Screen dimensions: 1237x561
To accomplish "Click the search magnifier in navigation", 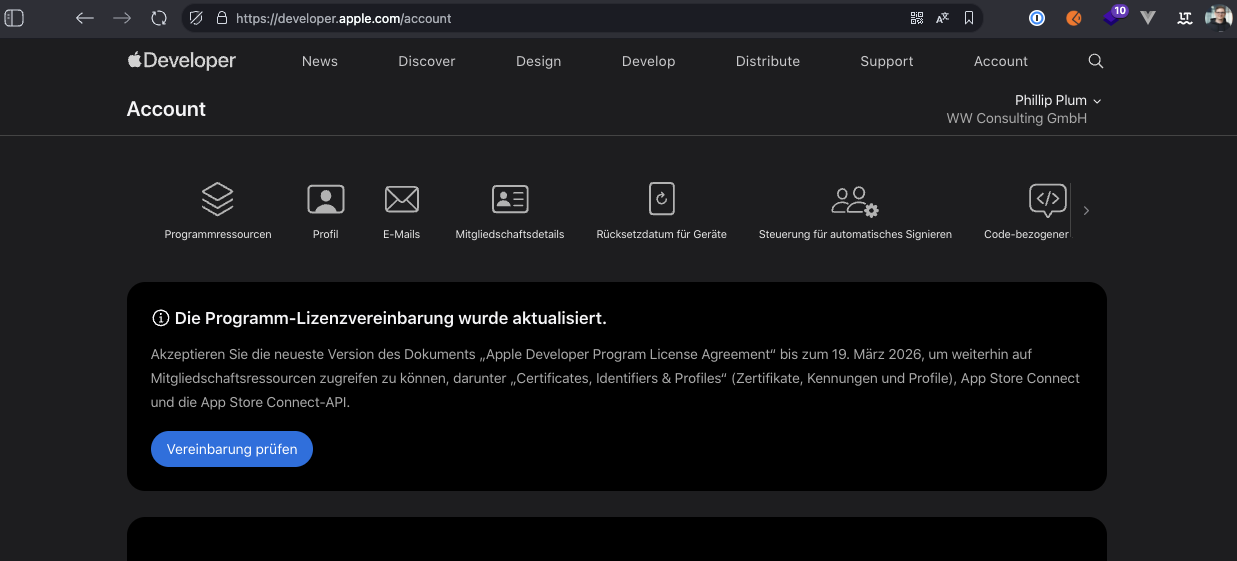I will click(1095, 61).
